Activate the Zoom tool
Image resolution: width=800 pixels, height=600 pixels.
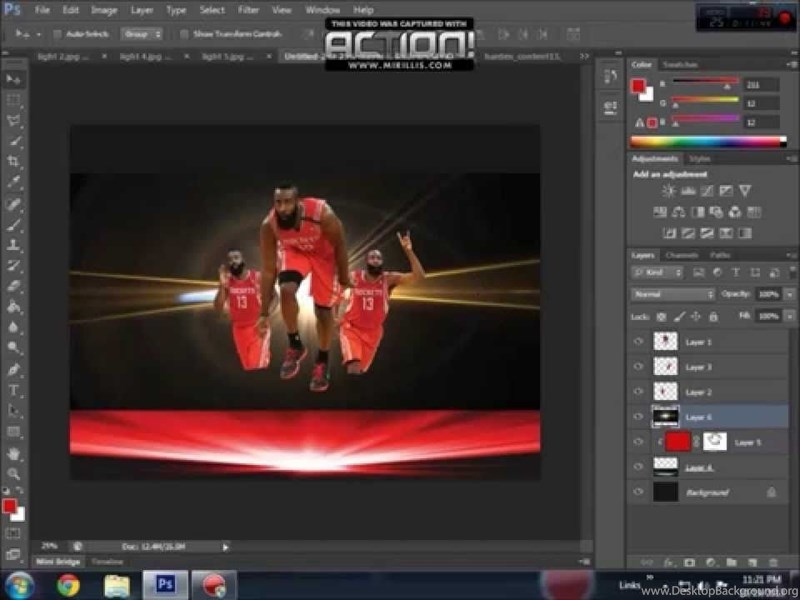(x=14, y=473)
